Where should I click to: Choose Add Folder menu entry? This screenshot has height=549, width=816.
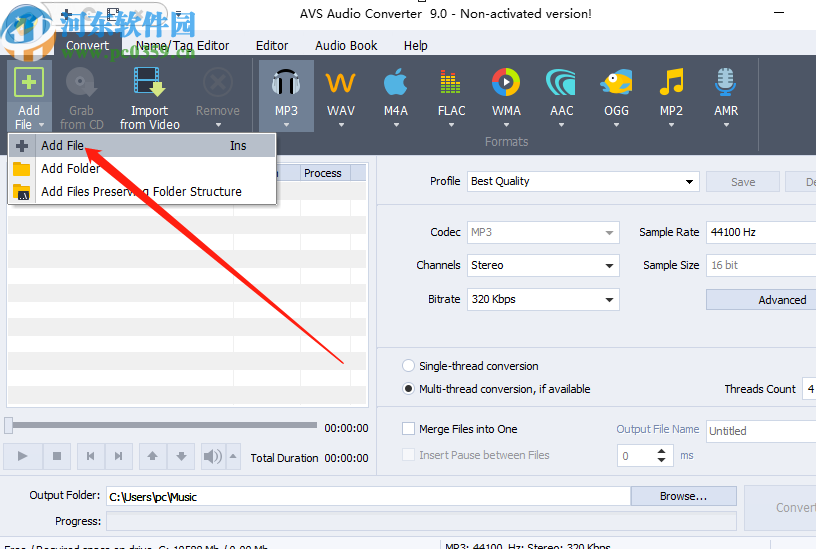142,169
